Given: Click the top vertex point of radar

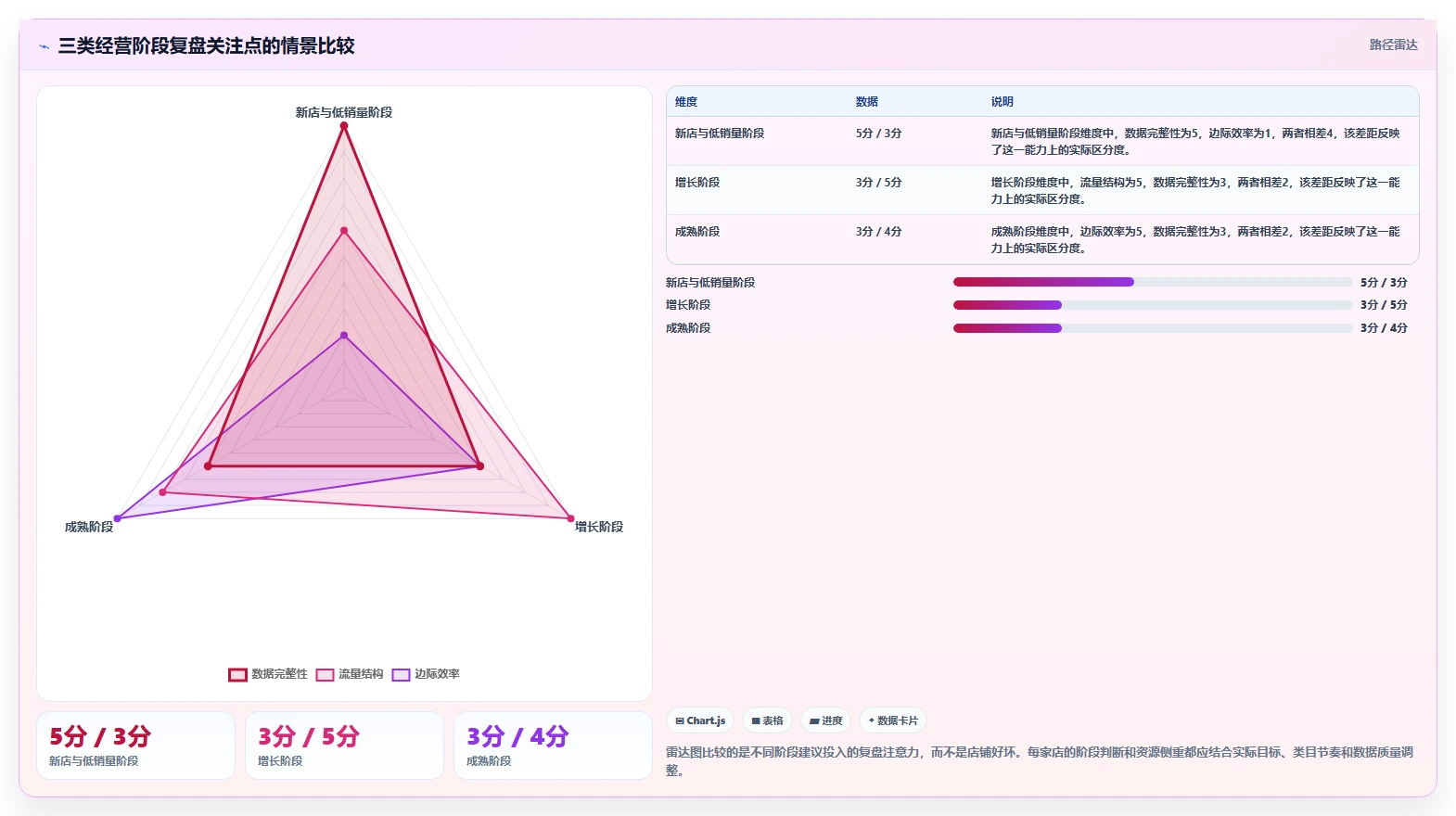Looking at the screenshot, I should [x=344, y=126].
